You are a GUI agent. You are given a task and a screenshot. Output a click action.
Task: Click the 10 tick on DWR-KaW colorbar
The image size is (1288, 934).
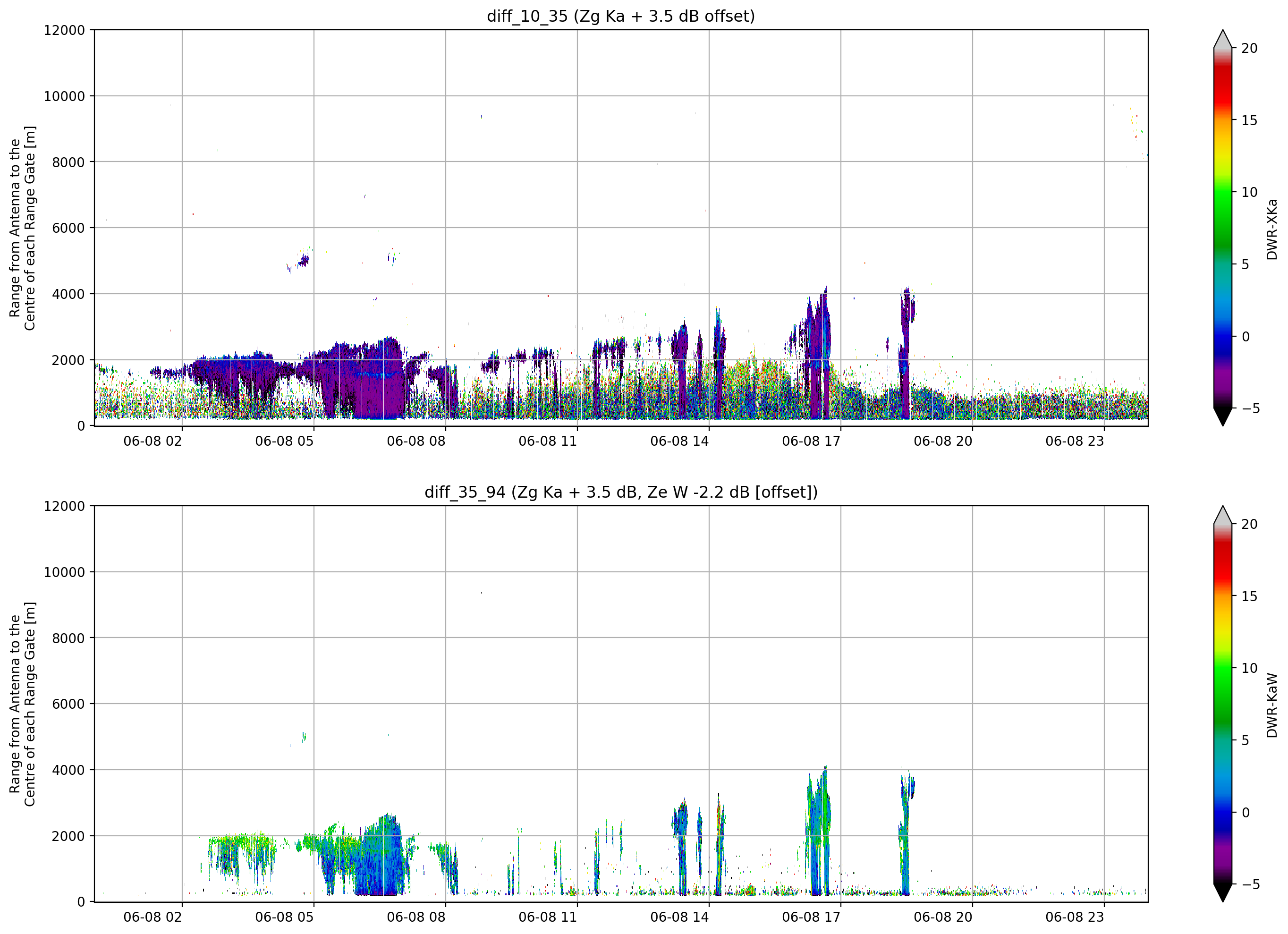pos(1249,669)
